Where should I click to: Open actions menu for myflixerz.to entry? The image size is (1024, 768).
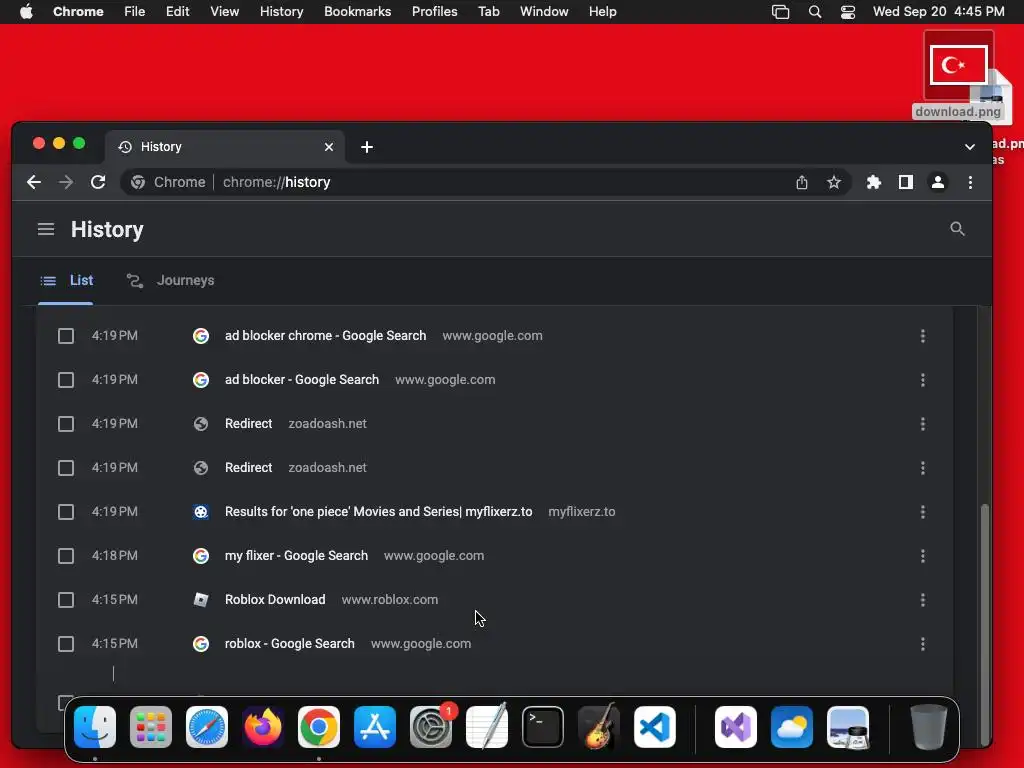[923, 512]
